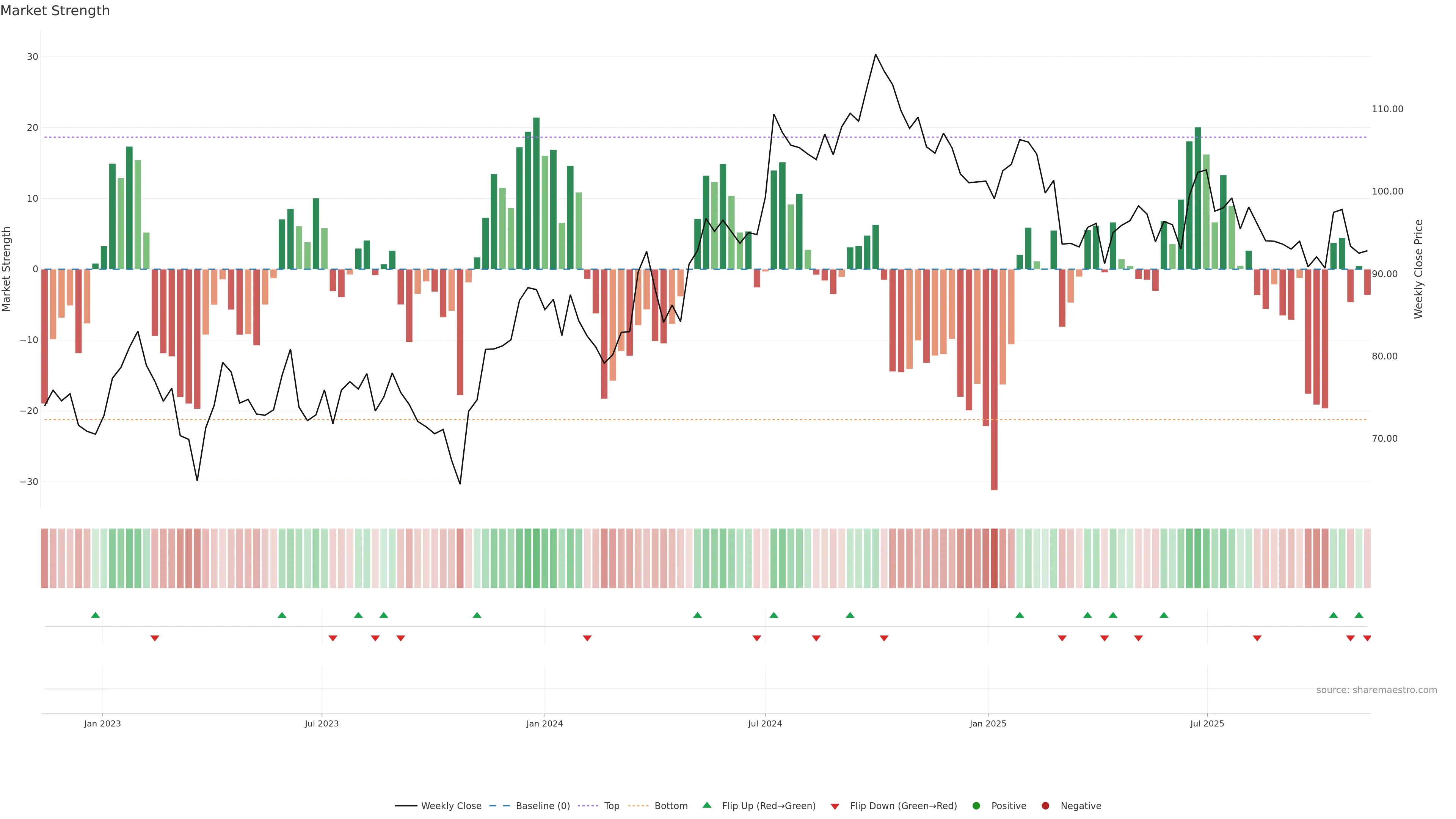Select the last red flip-down marker at far right
The height and width of the screenshot is (819, 1456).
[1367, 638]
